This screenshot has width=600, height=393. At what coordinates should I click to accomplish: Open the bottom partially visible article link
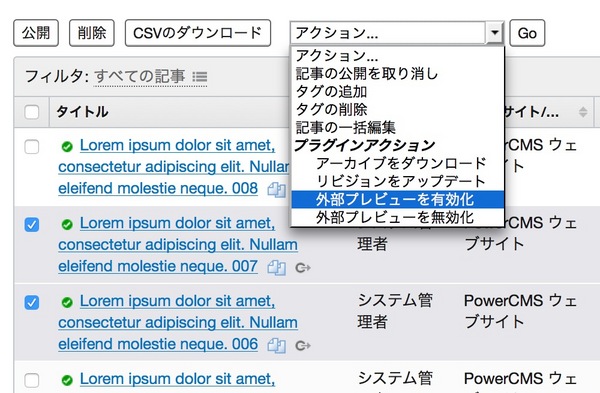pyautogui.click(x=178, y=379)
